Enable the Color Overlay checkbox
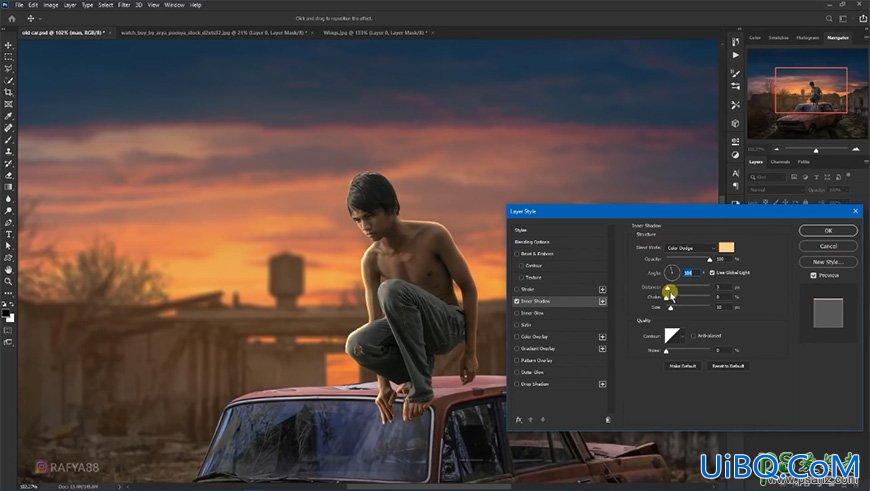The width and height of the screenshot is (870, 491). click(x=517, y=337)
